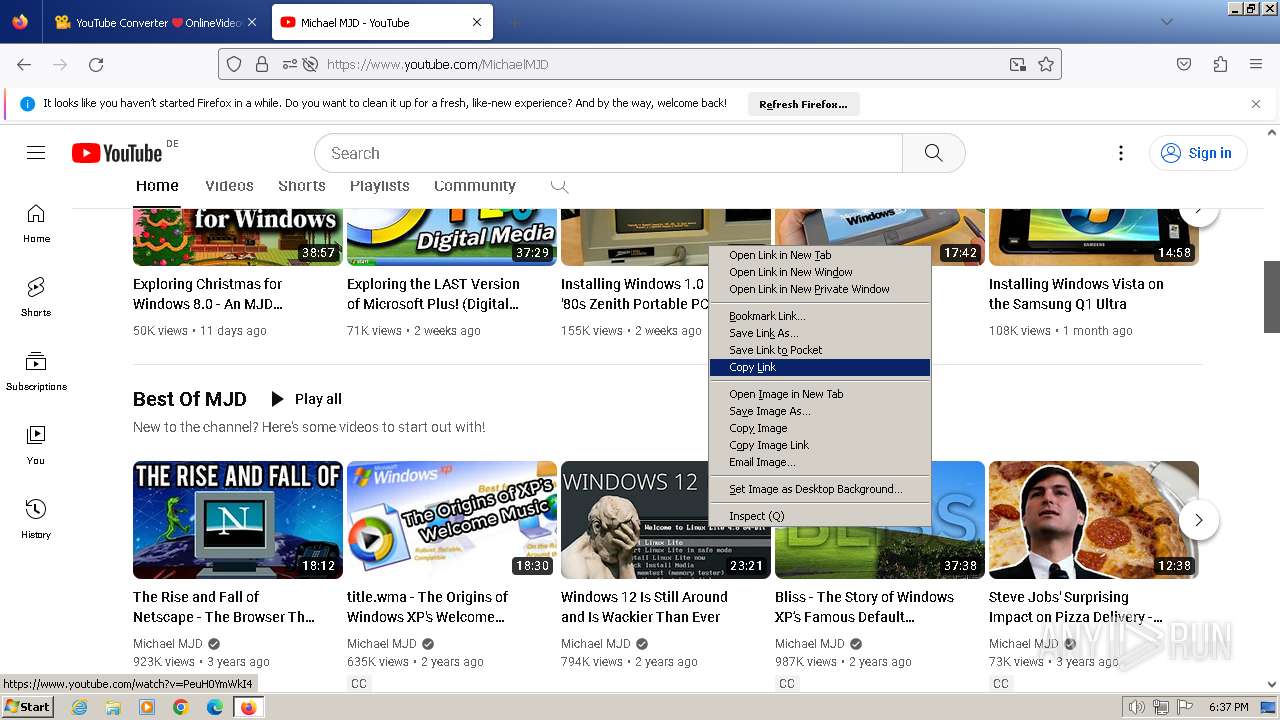Play all Best Of MJD videos

tap(306, 399)
